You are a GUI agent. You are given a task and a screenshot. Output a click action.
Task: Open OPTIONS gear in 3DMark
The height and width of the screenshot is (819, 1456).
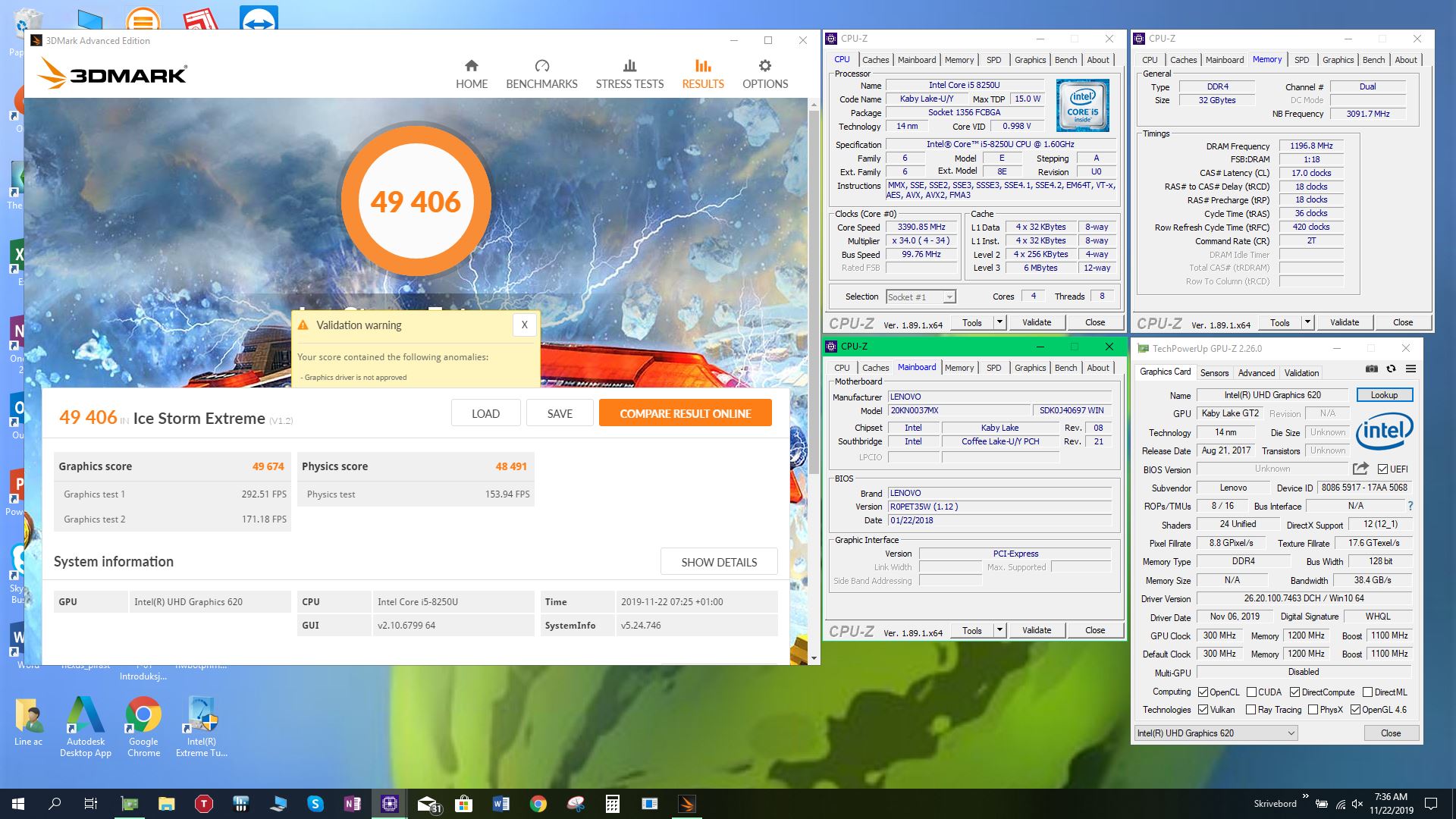pos(765,74)
